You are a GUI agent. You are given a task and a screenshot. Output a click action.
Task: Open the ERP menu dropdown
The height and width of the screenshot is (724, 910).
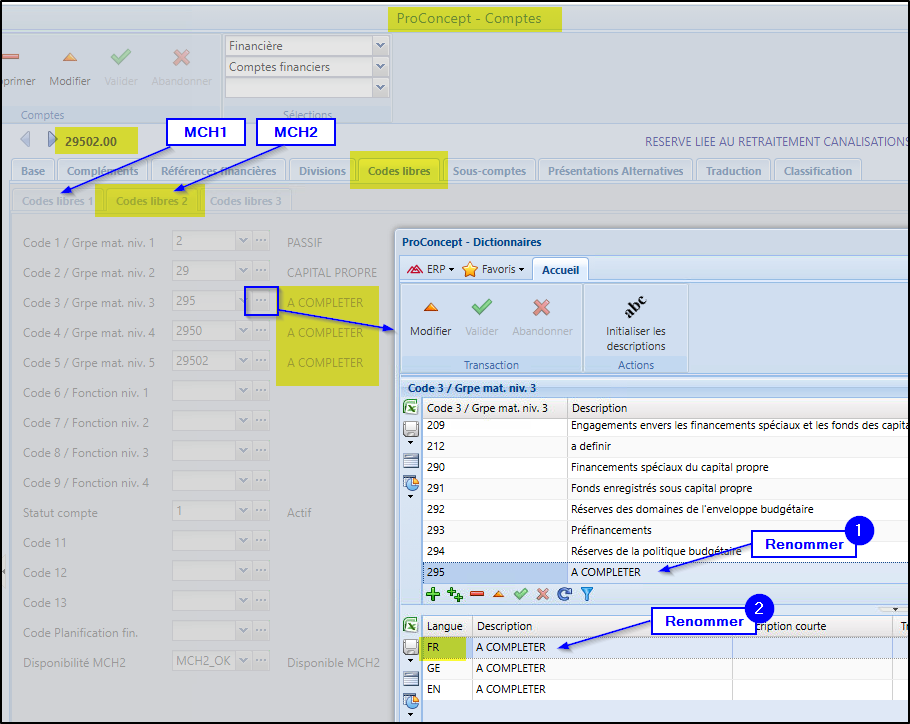click(x=429, y=269)
